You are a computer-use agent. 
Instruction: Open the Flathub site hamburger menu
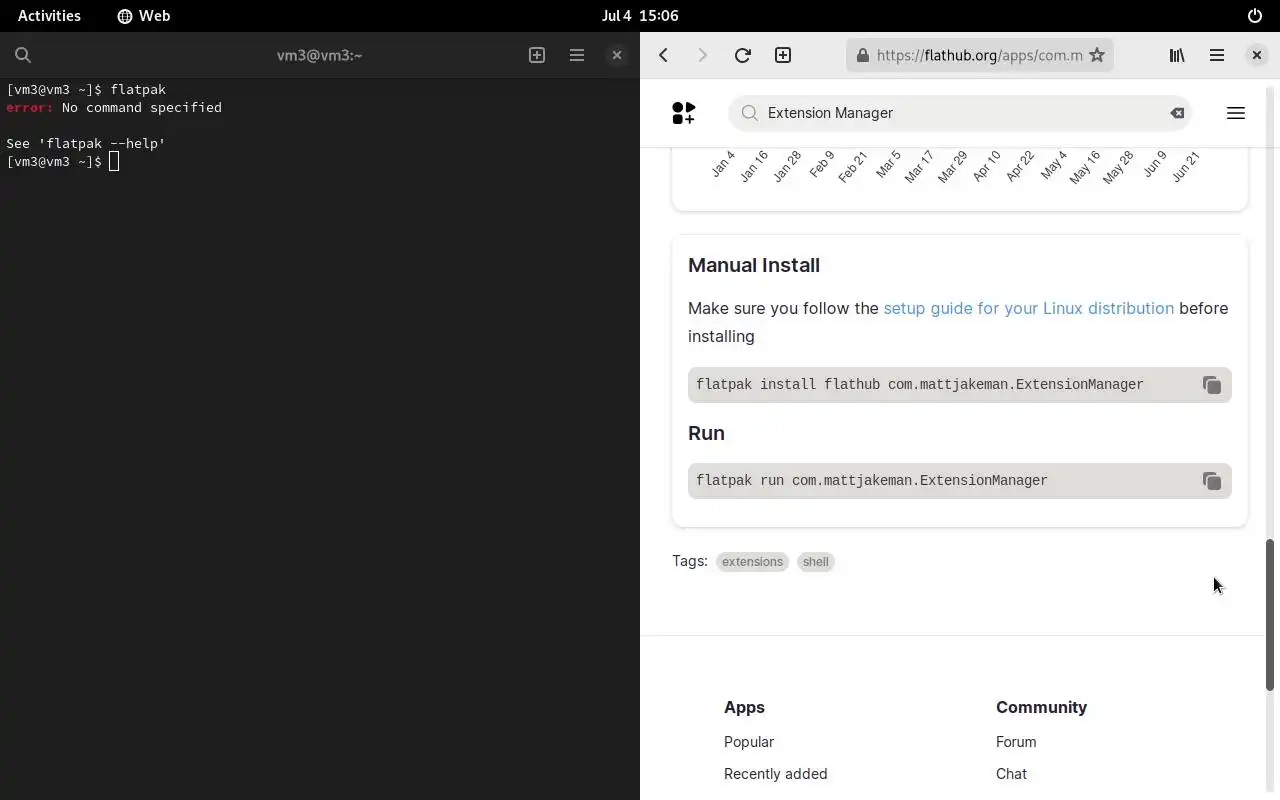point(1236,113)
